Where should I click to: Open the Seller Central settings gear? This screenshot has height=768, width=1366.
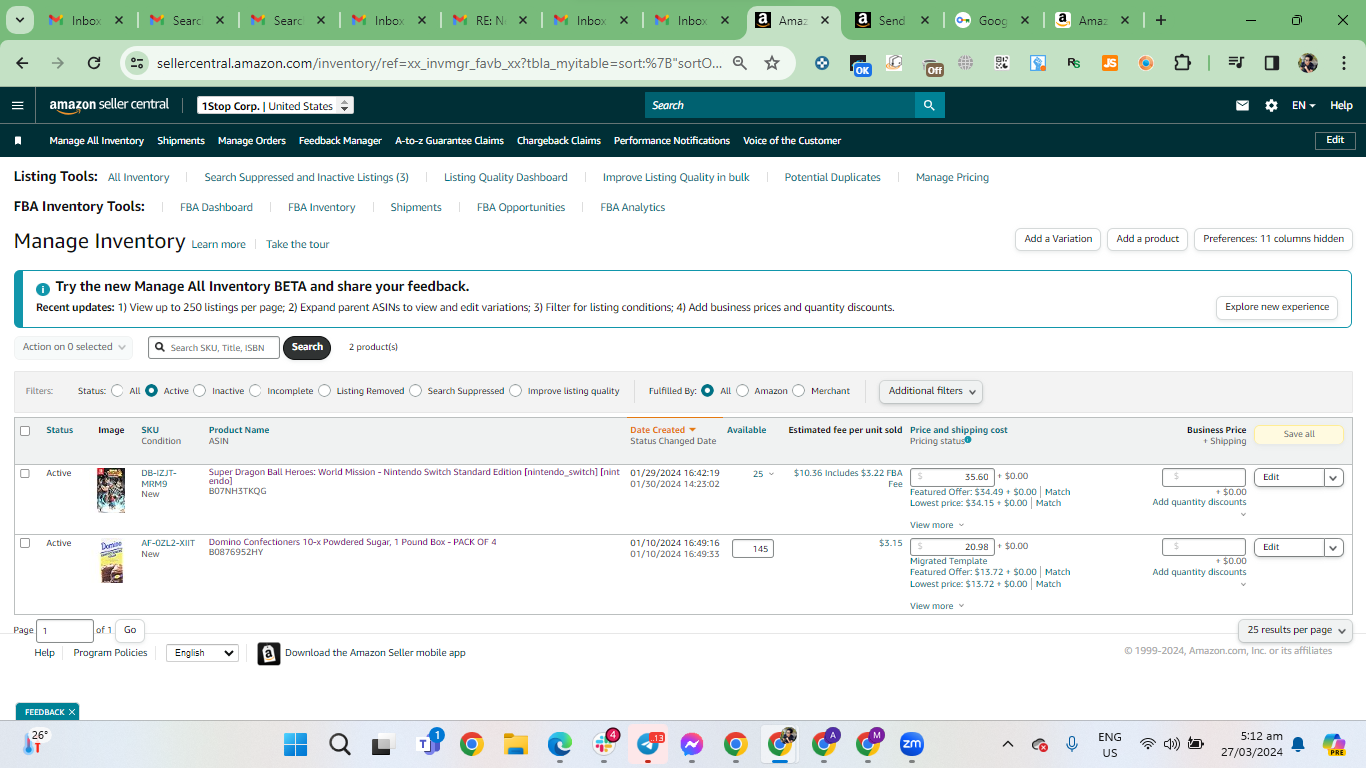point(1271,105)
